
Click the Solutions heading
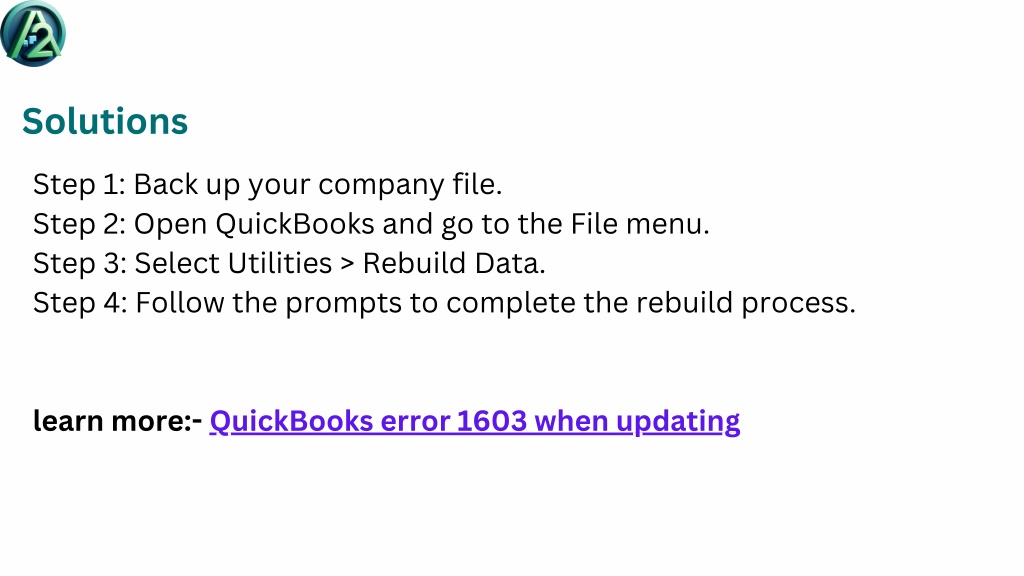[x=105, y=121]
